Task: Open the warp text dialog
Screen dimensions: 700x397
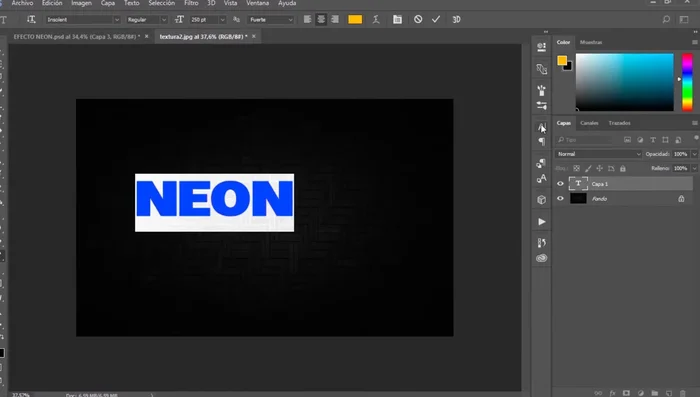Action: (376, 20)
